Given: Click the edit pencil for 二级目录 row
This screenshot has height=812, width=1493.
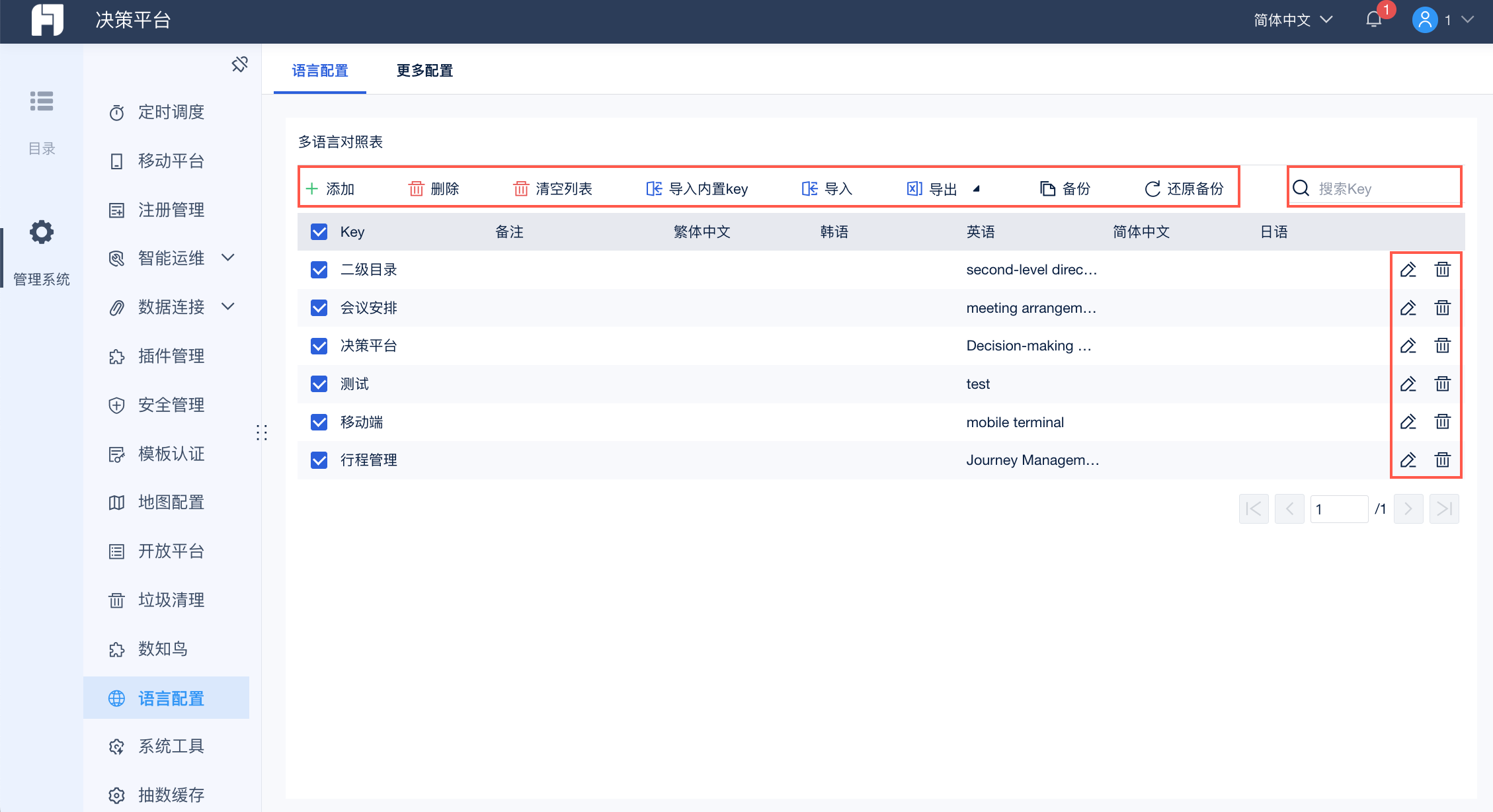Looking at the screenshot, I should (x=1408, y=270).
